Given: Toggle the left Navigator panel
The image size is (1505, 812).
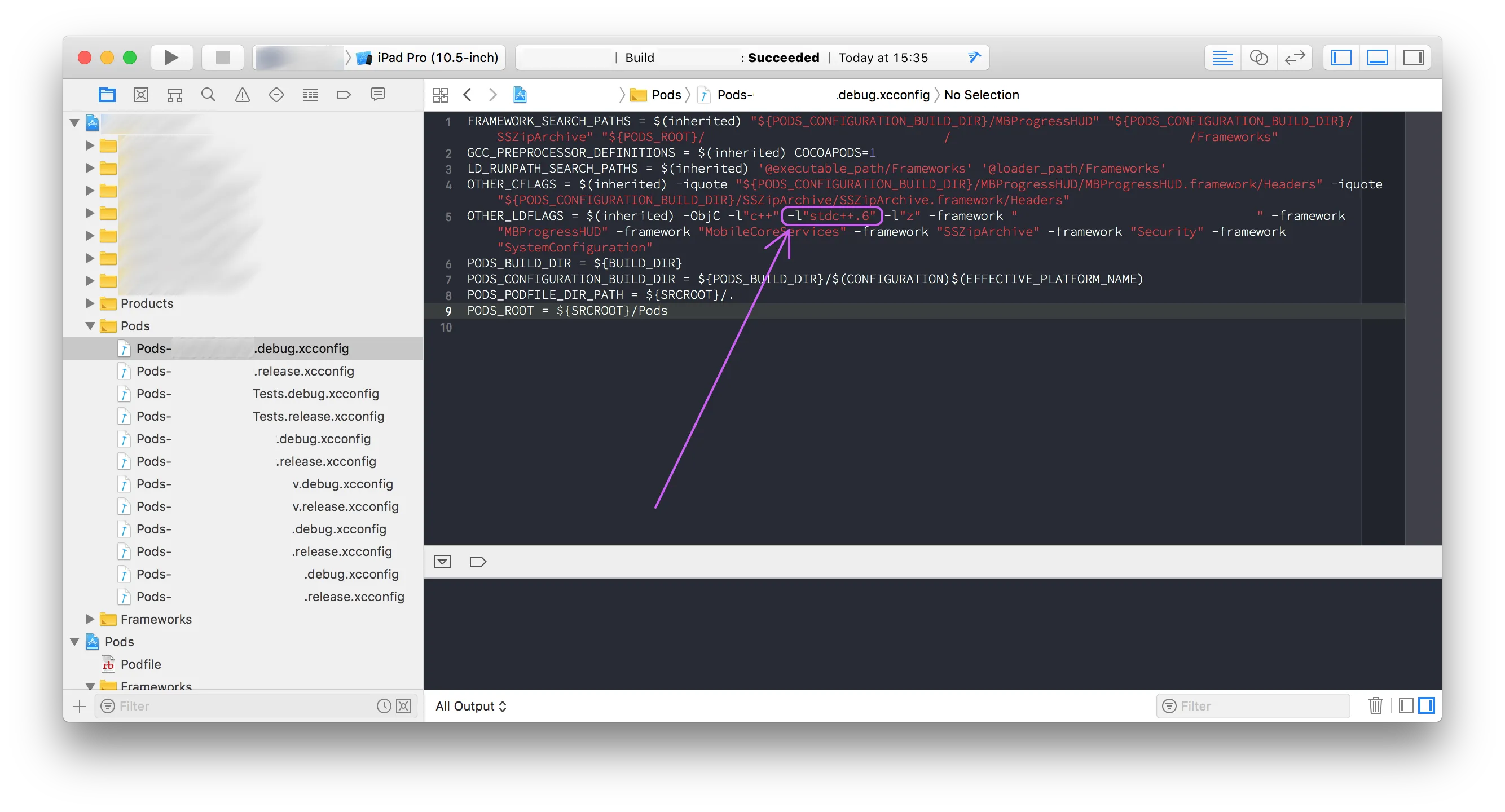Looking at the screenshot, I should (1341, 58).
